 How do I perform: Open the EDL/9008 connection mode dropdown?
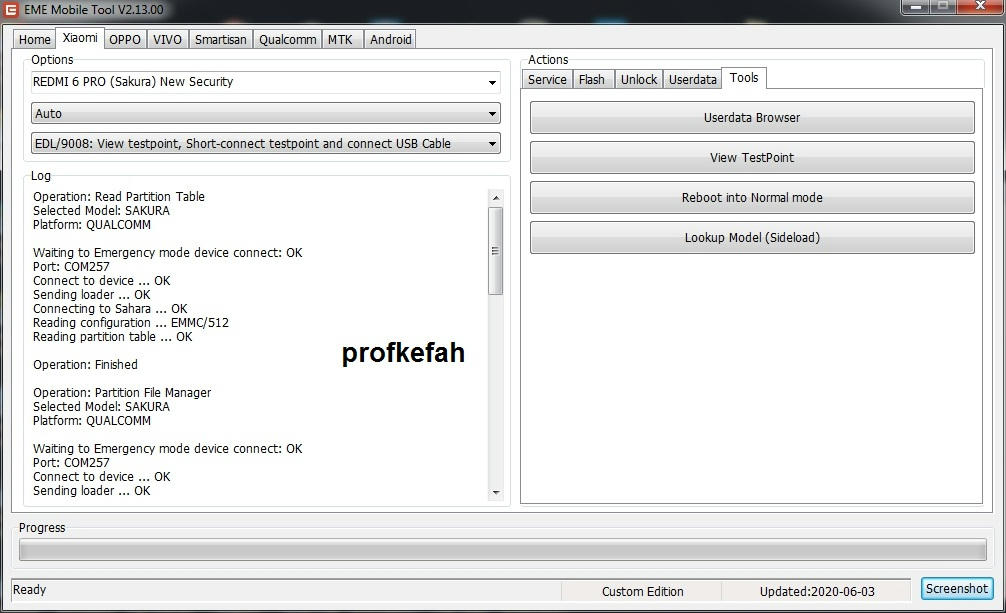tap(266, 144)
